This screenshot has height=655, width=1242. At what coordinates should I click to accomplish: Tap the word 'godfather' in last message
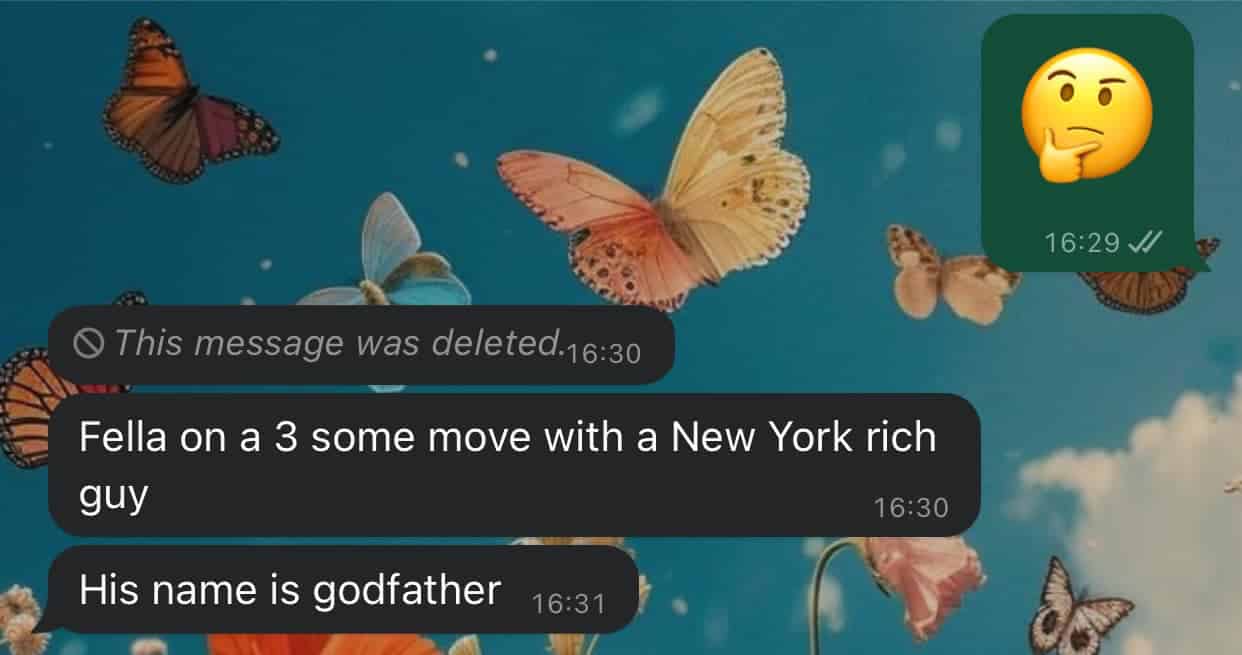406,591
